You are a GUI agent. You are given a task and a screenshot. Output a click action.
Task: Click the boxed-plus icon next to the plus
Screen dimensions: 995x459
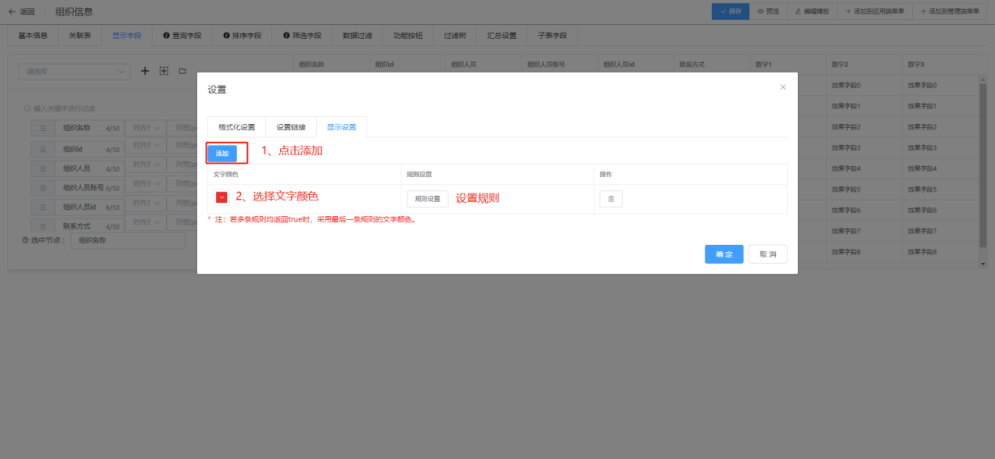(x=164, y=71)
